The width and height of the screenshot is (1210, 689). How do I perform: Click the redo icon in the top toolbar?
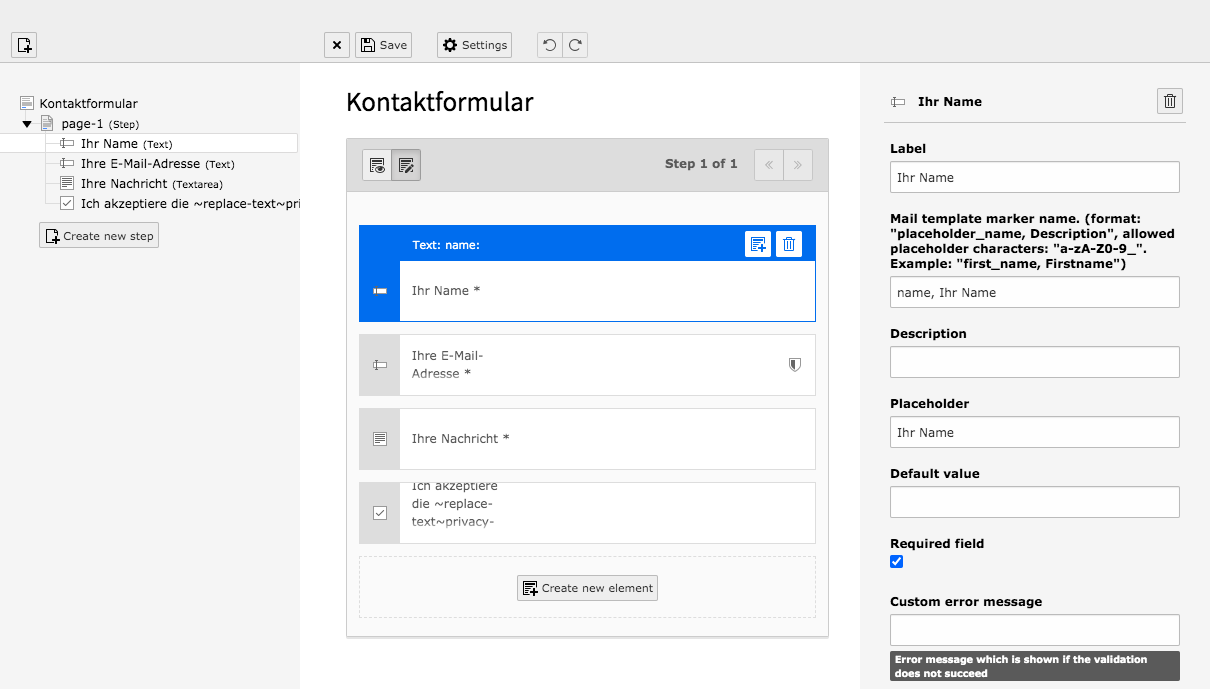click(x=575, y=44)
